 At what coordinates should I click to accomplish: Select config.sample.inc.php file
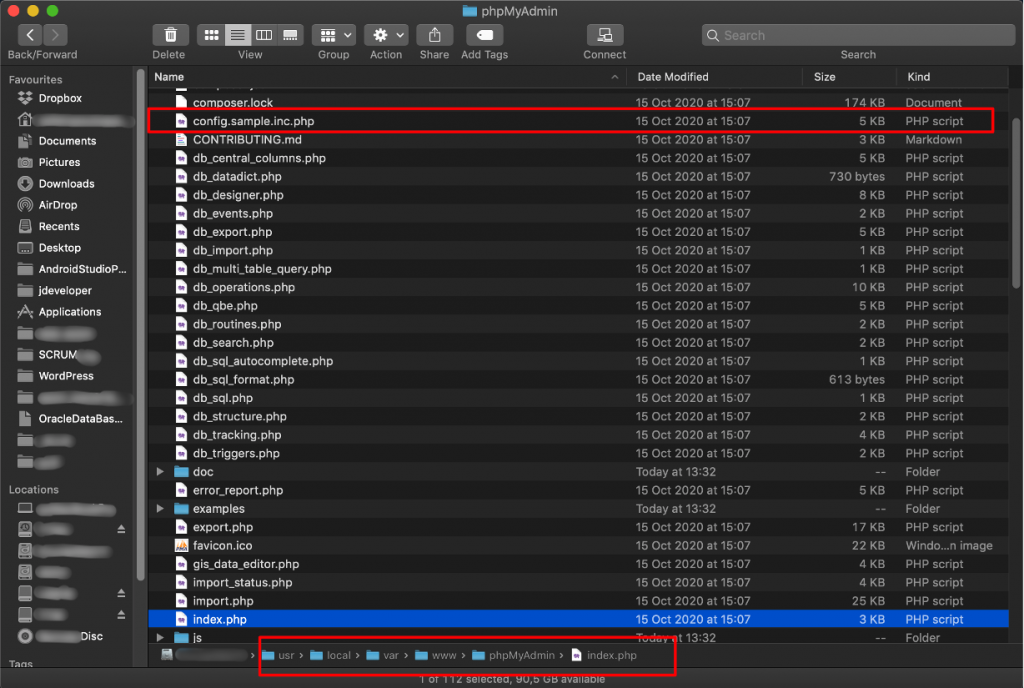coord(579,121)
